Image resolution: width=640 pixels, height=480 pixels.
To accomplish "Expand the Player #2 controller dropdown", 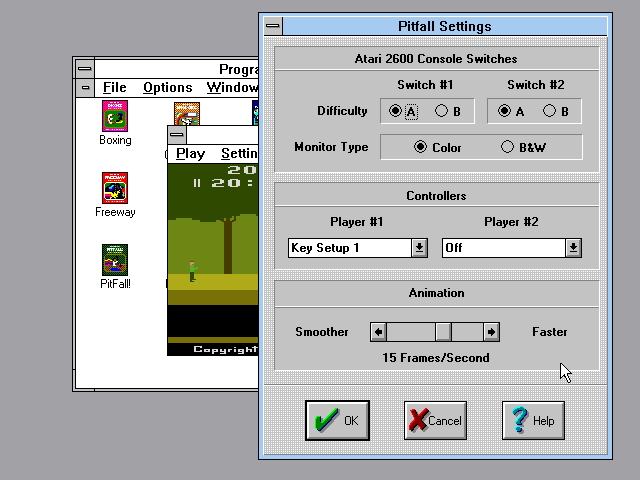I will pyautogui.click(x=573, y=248).
